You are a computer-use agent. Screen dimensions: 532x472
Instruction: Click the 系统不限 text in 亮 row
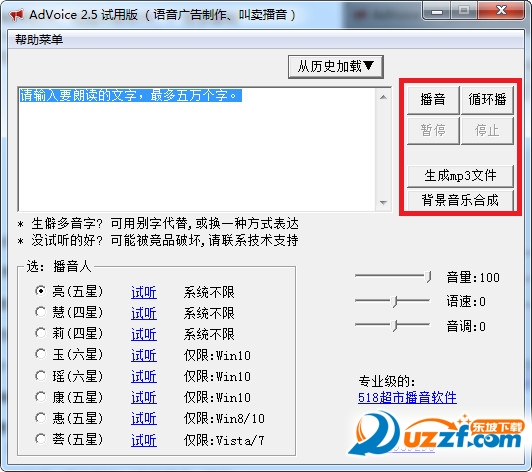(209, 292)
